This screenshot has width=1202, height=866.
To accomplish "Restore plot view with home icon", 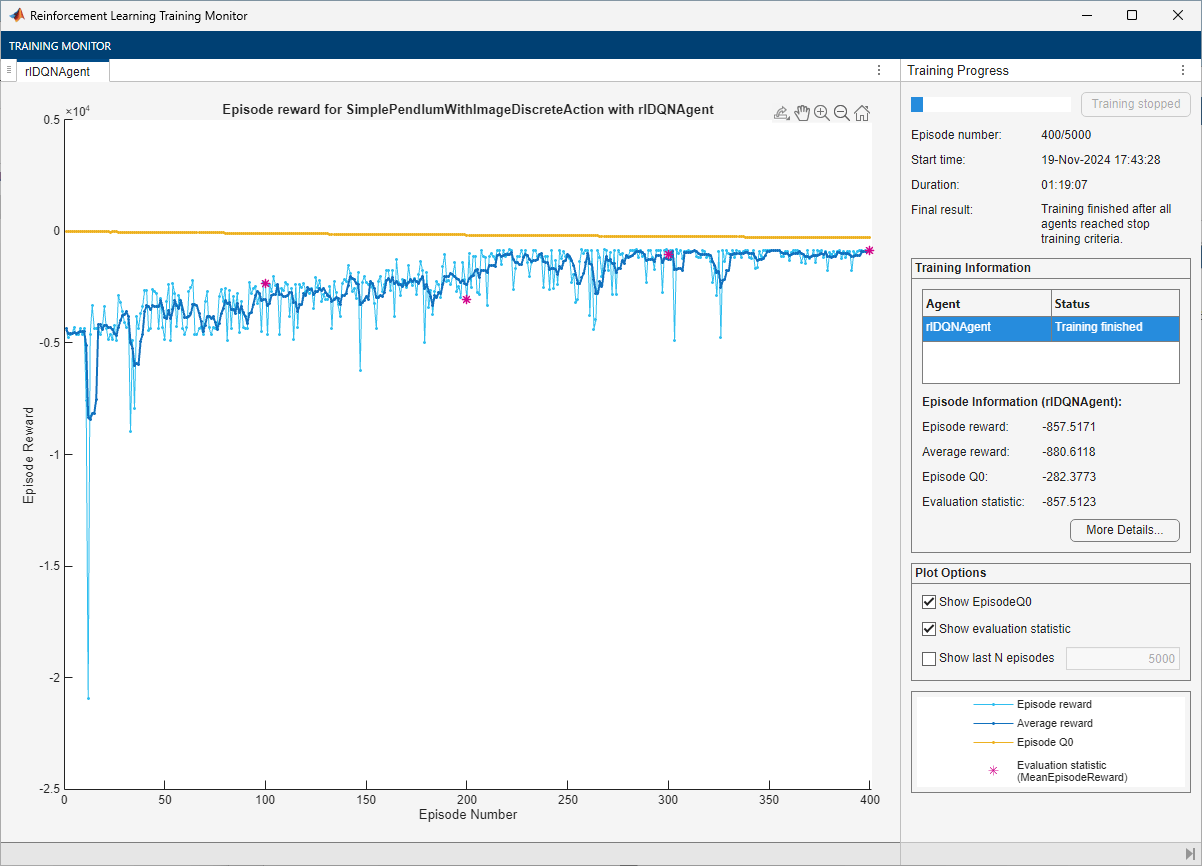I will 862,113.
